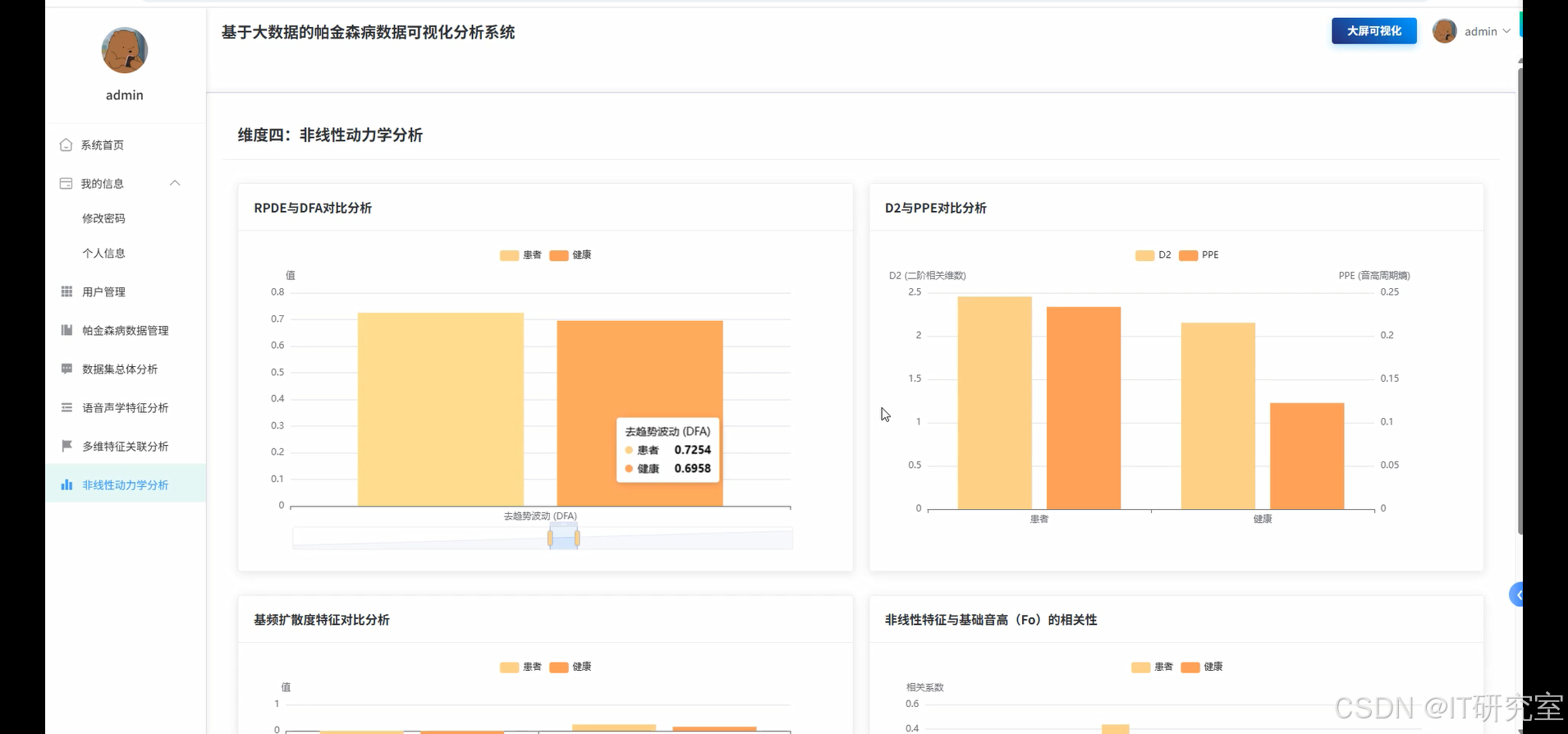Toggle 健康 legend in 基频扩散度 chart
The height and width of the screenshot is (734, 1568).
coord(571,667)
